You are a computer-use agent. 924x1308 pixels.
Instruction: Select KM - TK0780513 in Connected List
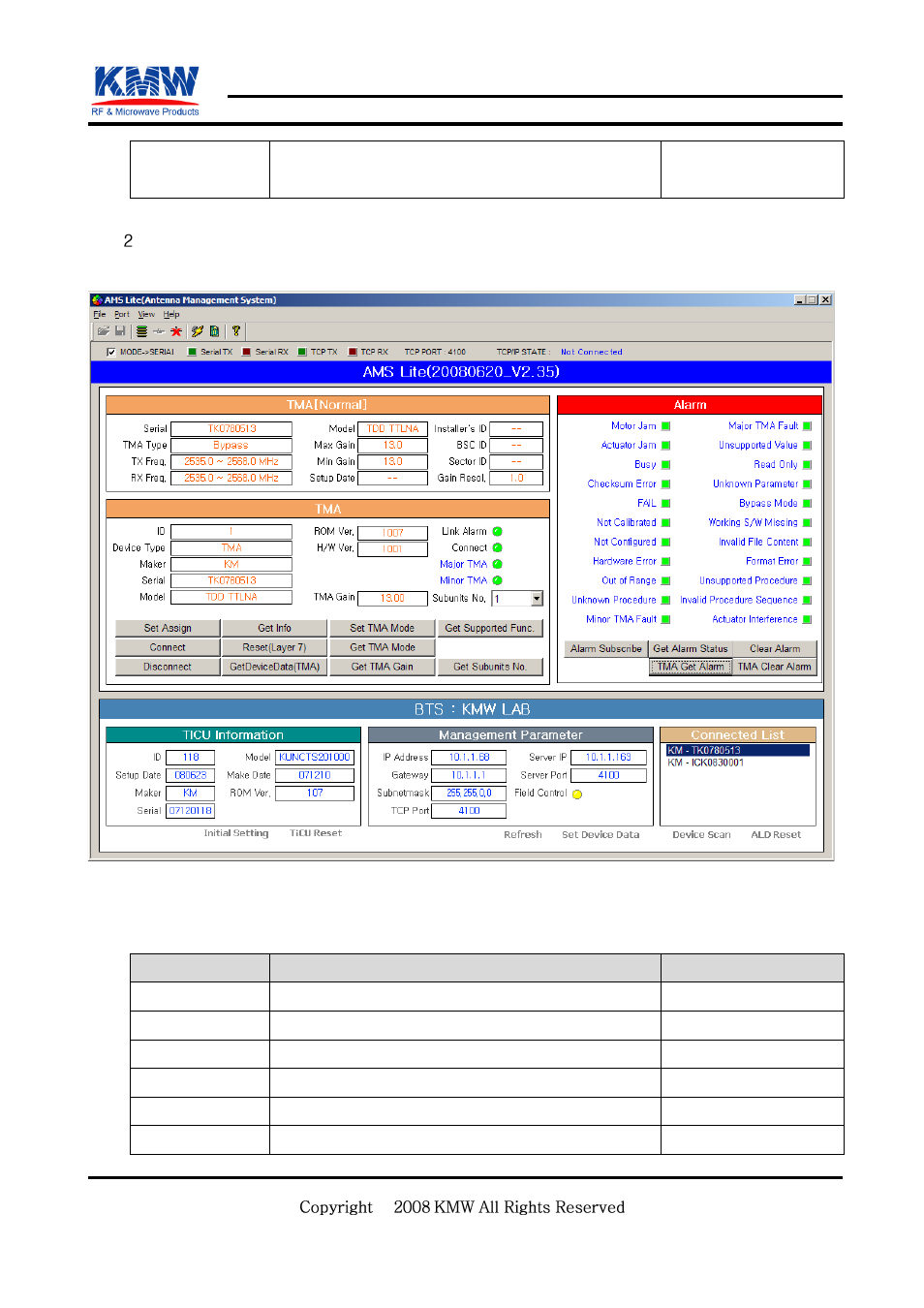[737, 751]
